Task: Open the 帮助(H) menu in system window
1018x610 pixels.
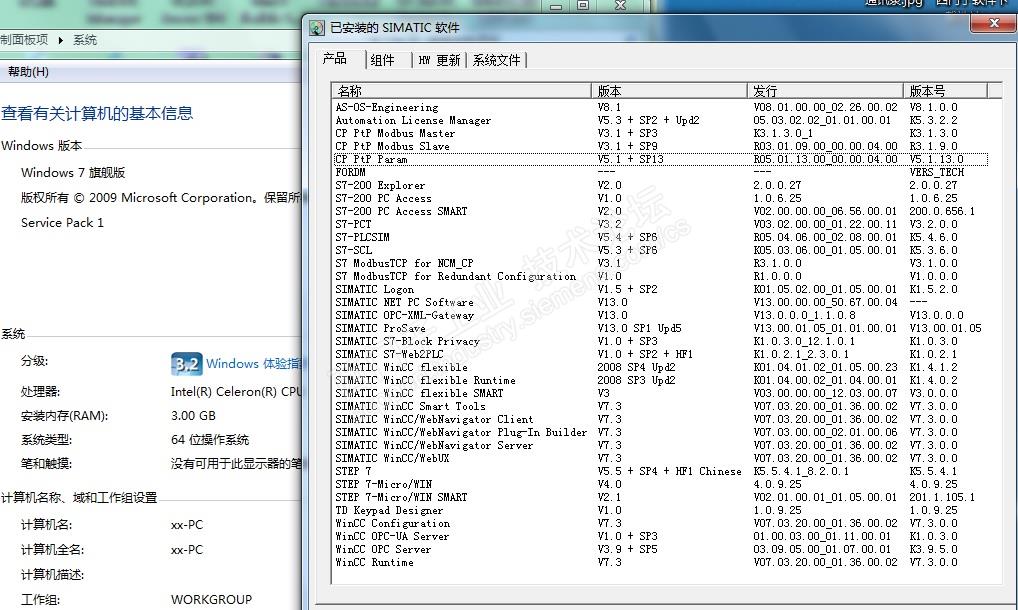Action: 28,72
